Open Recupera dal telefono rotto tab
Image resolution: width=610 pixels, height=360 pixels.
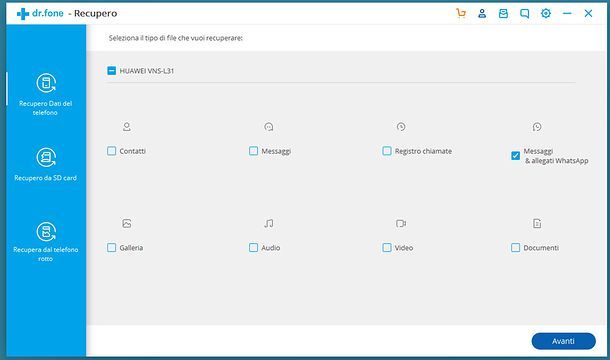tap(46, 242)
